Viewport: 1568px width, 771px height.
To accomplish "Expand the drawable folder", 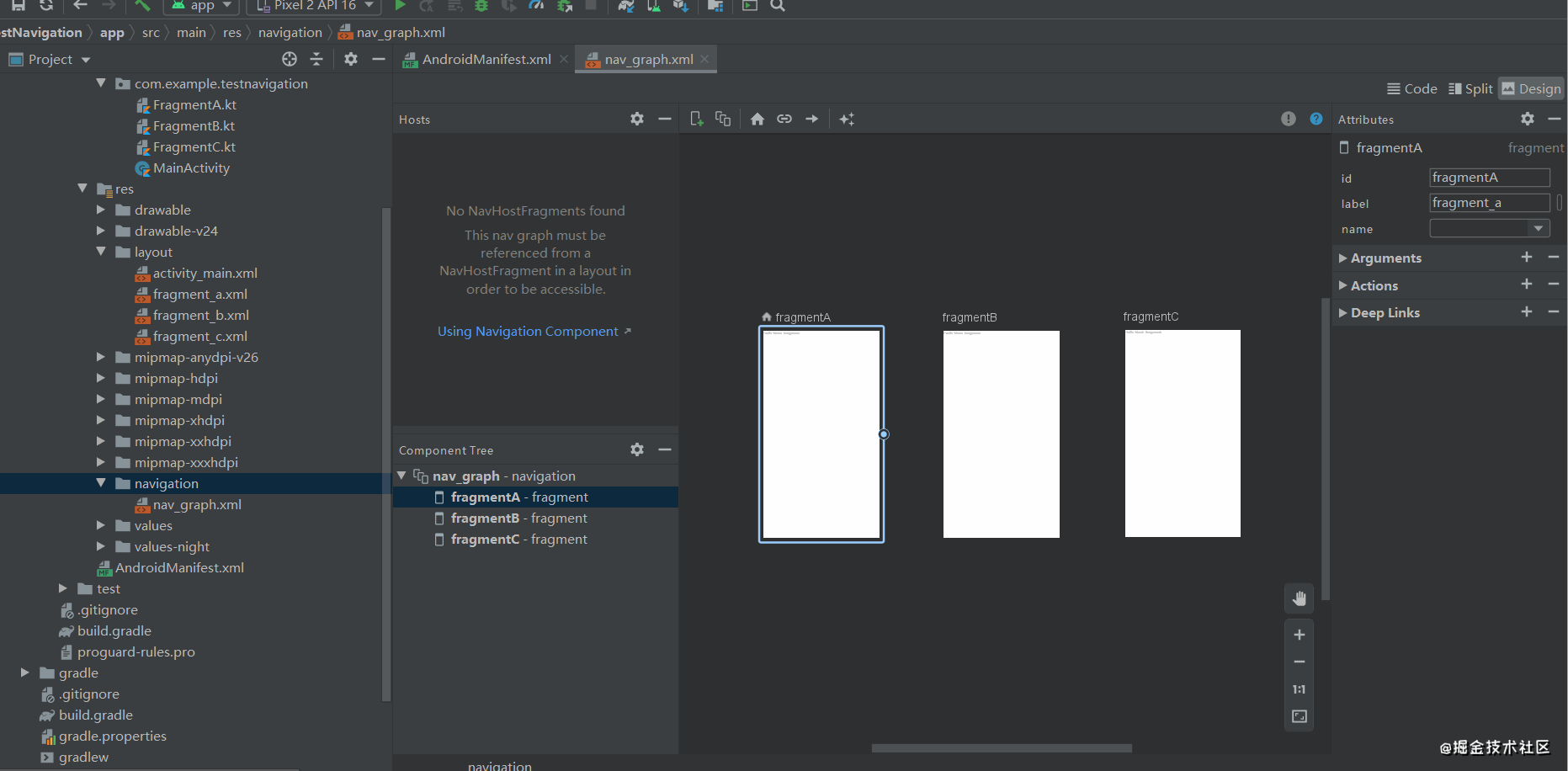I will [x=101, y=210].
